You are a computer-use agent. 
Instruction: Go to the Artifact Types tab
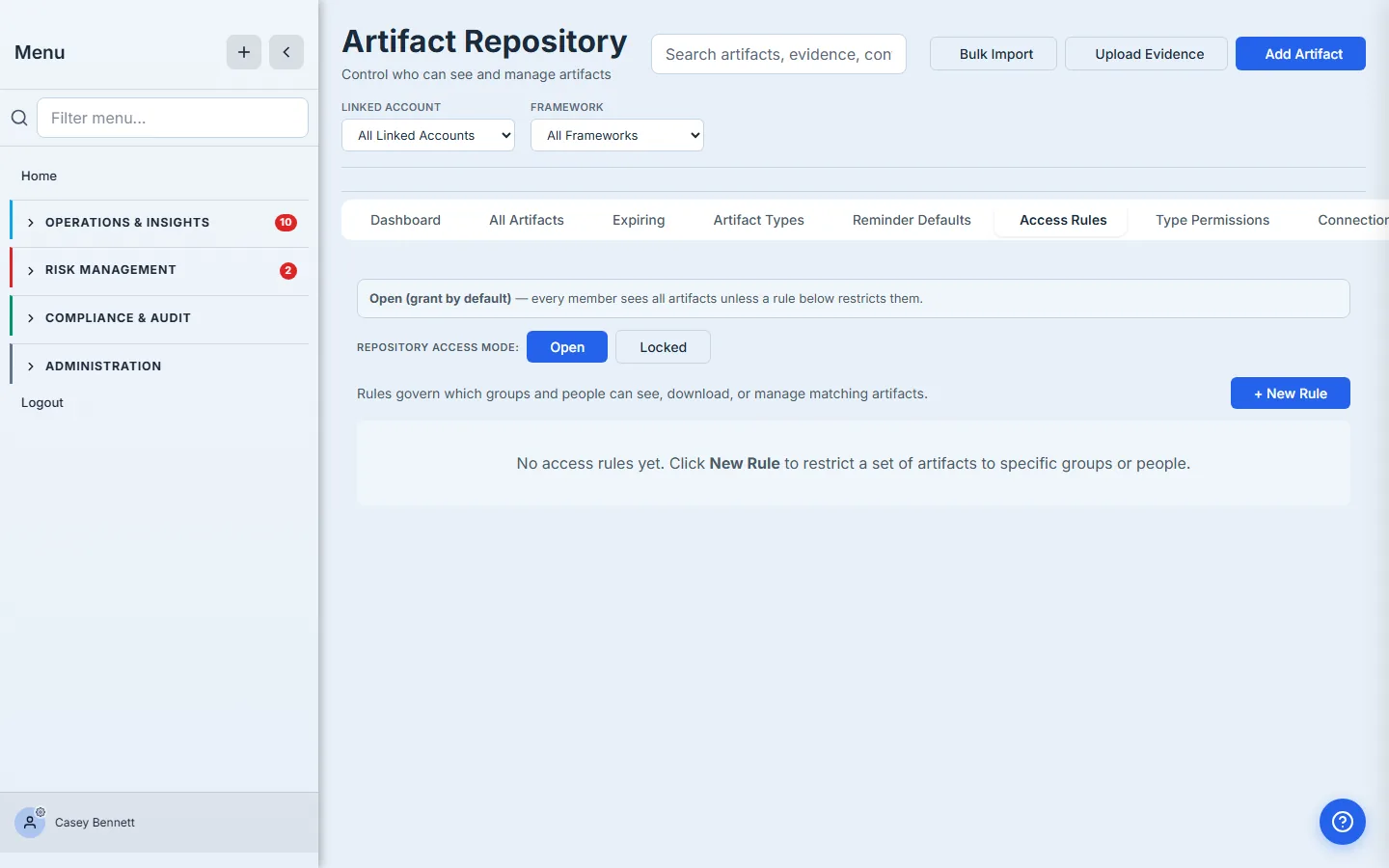[x=759, y=220]
